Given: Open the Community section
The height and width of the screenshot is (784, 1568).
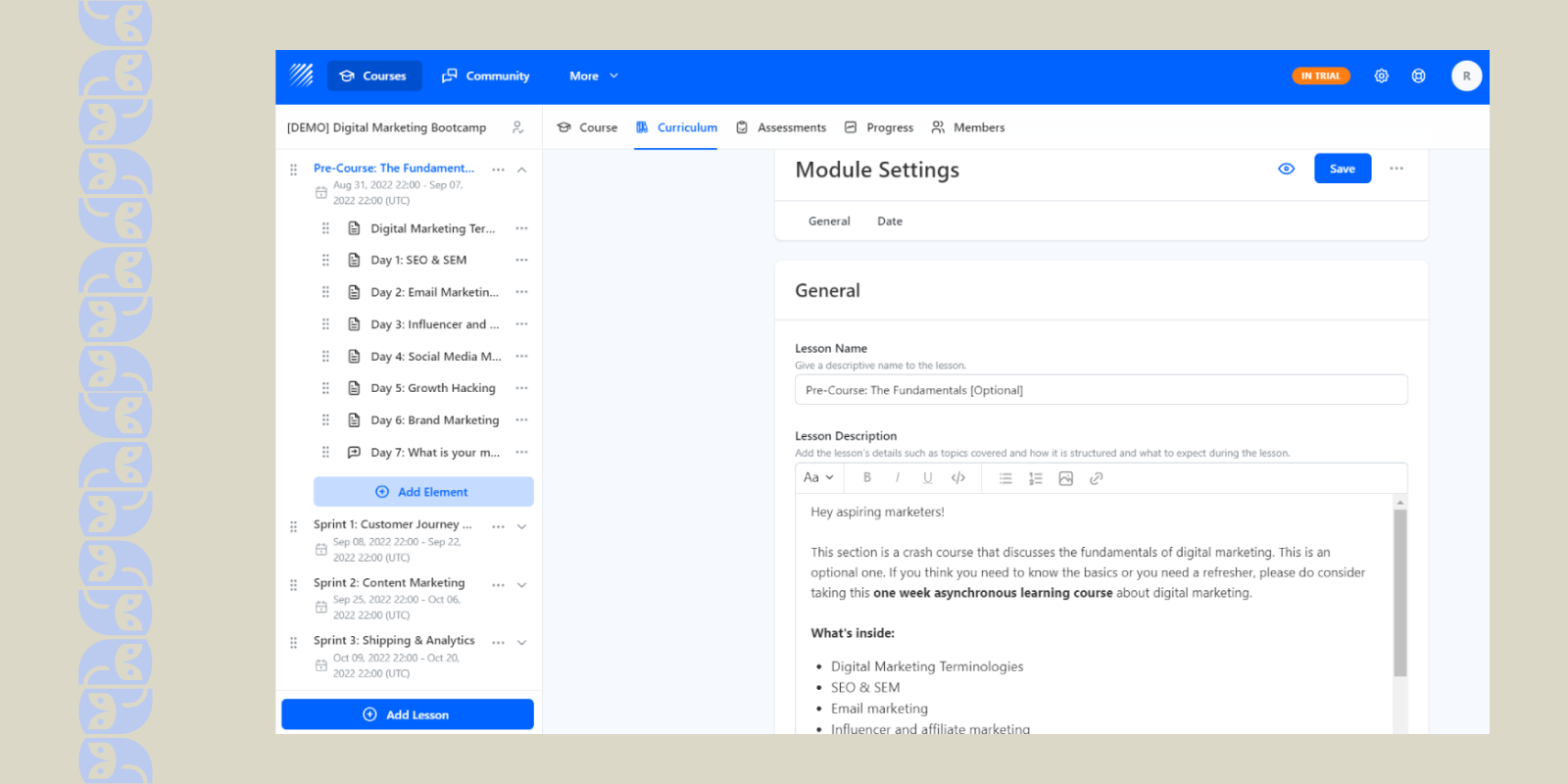Looking at the screenshot, I should pos(485,75).
